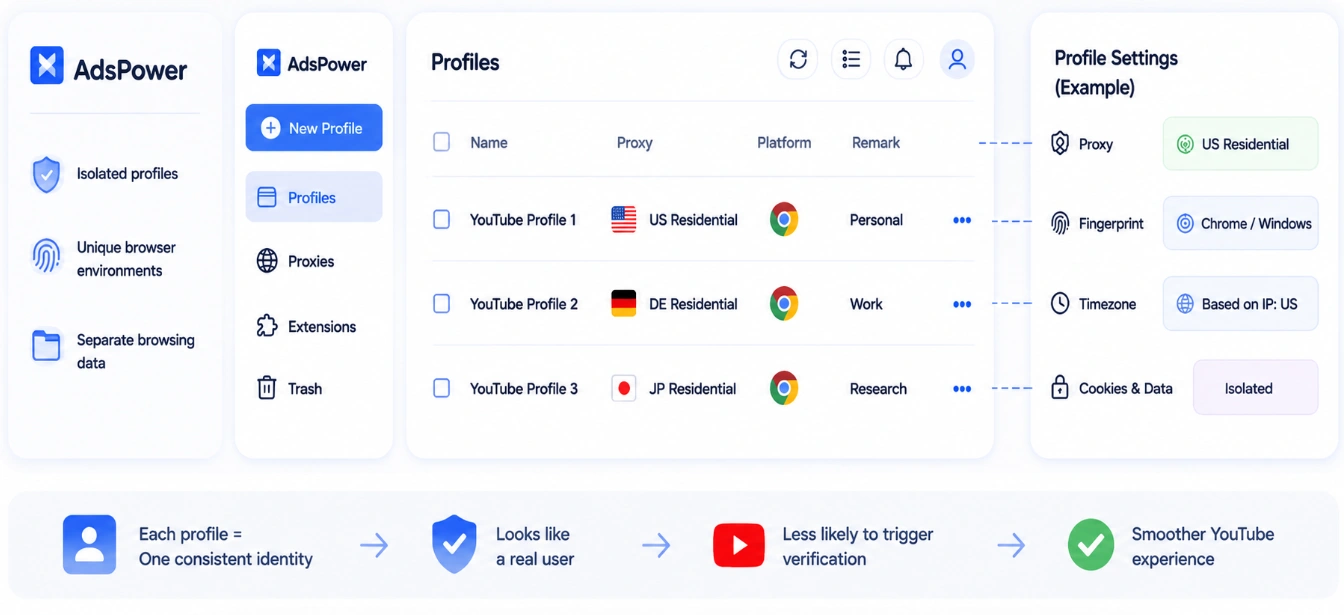Open the Trash sidebar item
The image size is (1344, 615).
(290, 388)
